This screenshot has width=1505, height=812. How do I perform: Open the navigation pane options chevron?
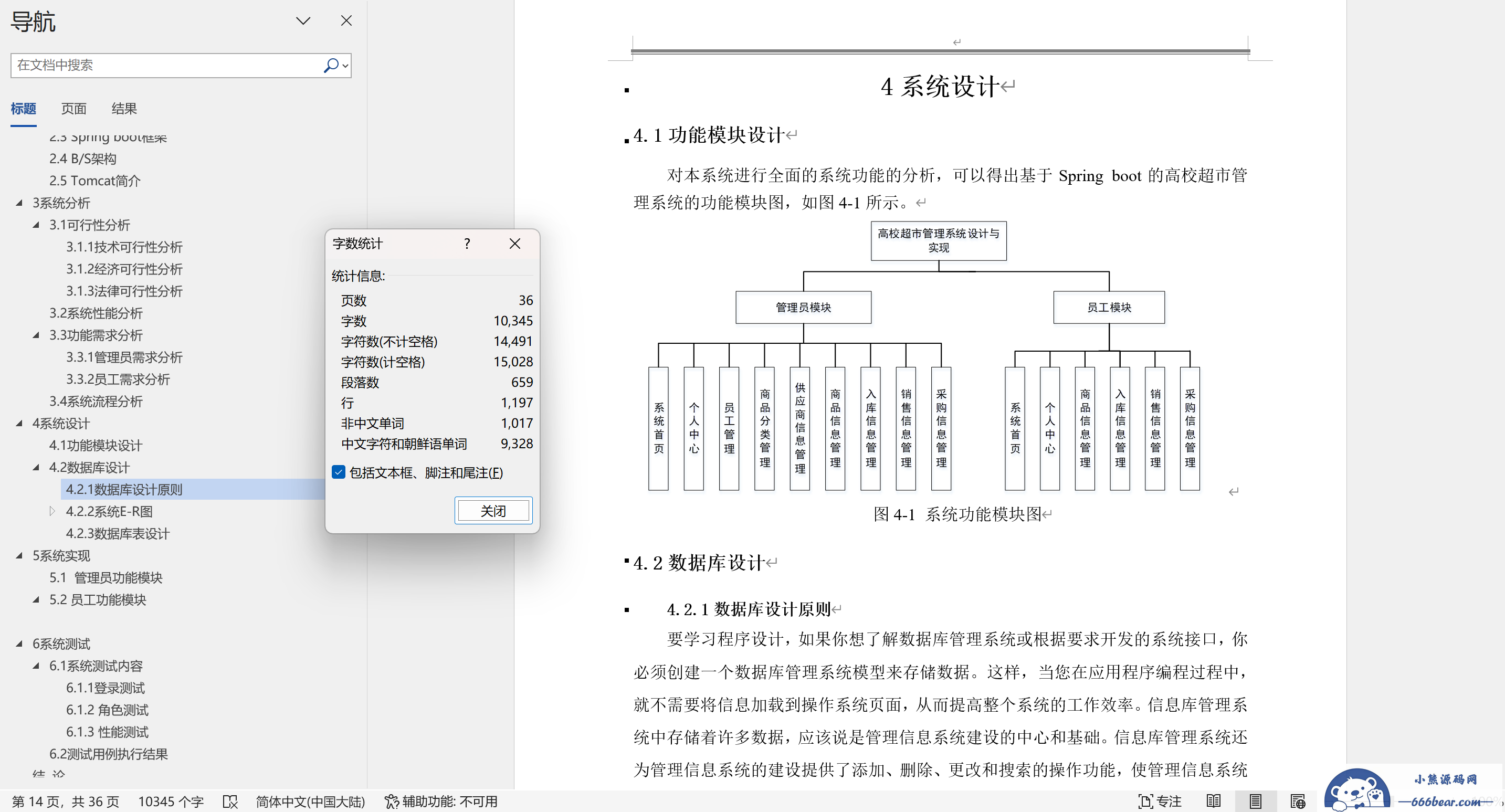[303, 21]
